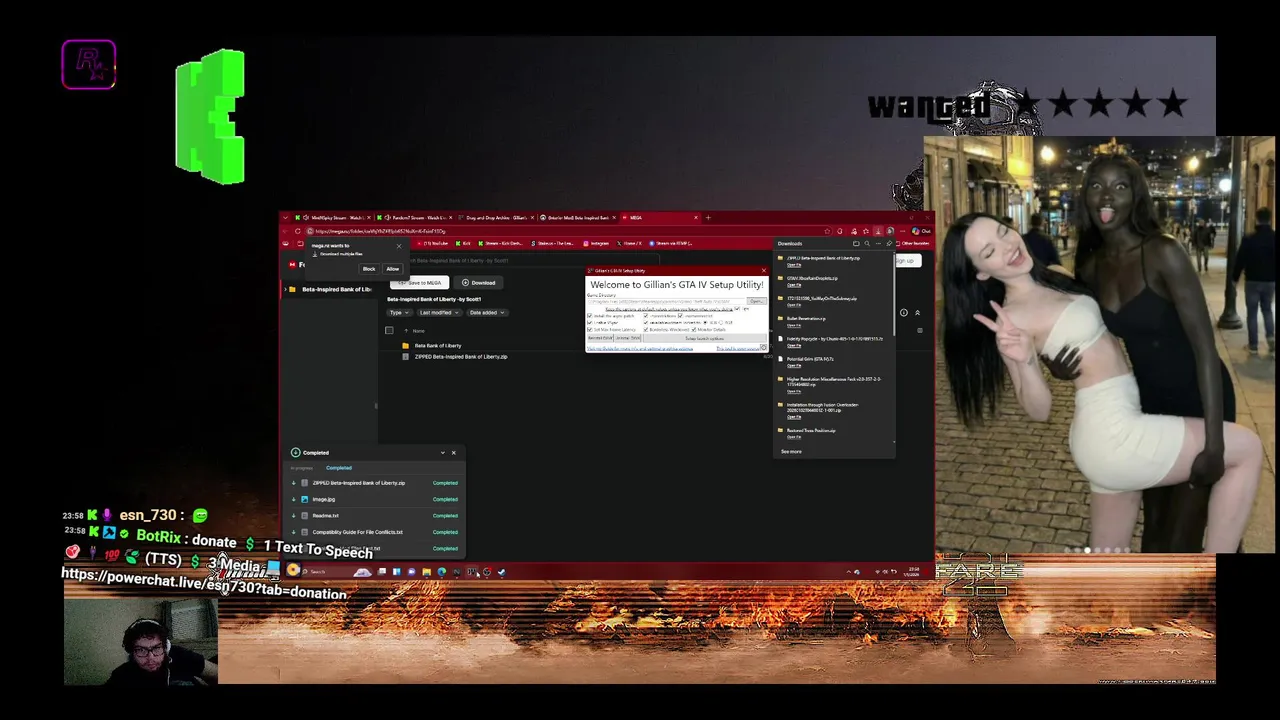
Task: Click Setup launch options button
Action: pos(704,338)
